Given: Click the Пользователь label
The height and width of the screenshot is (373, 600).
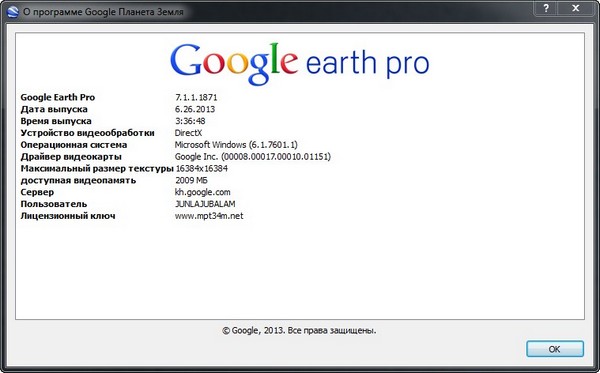Looking at the screenshot, I should (x=54, y=204).
